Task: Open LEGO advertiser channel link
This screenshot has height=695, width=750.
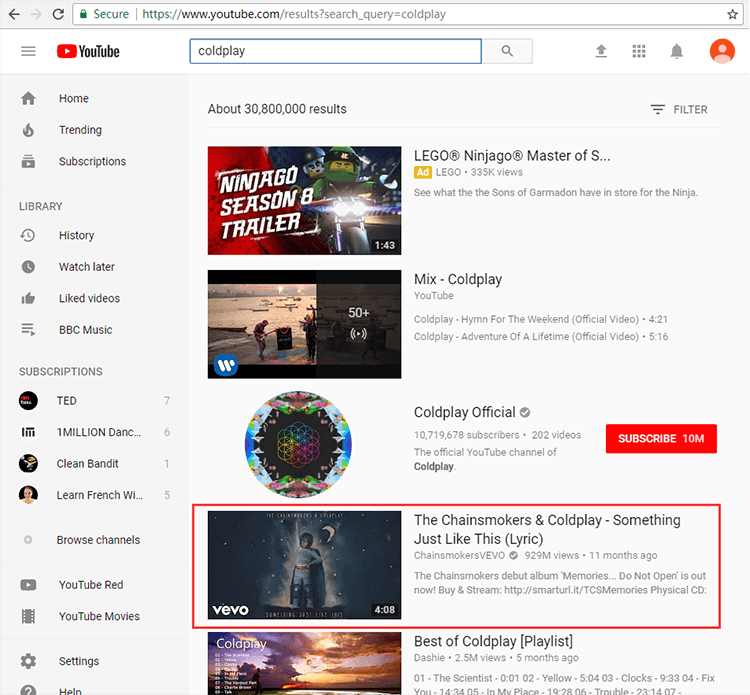Action: (x=448, y=172)
